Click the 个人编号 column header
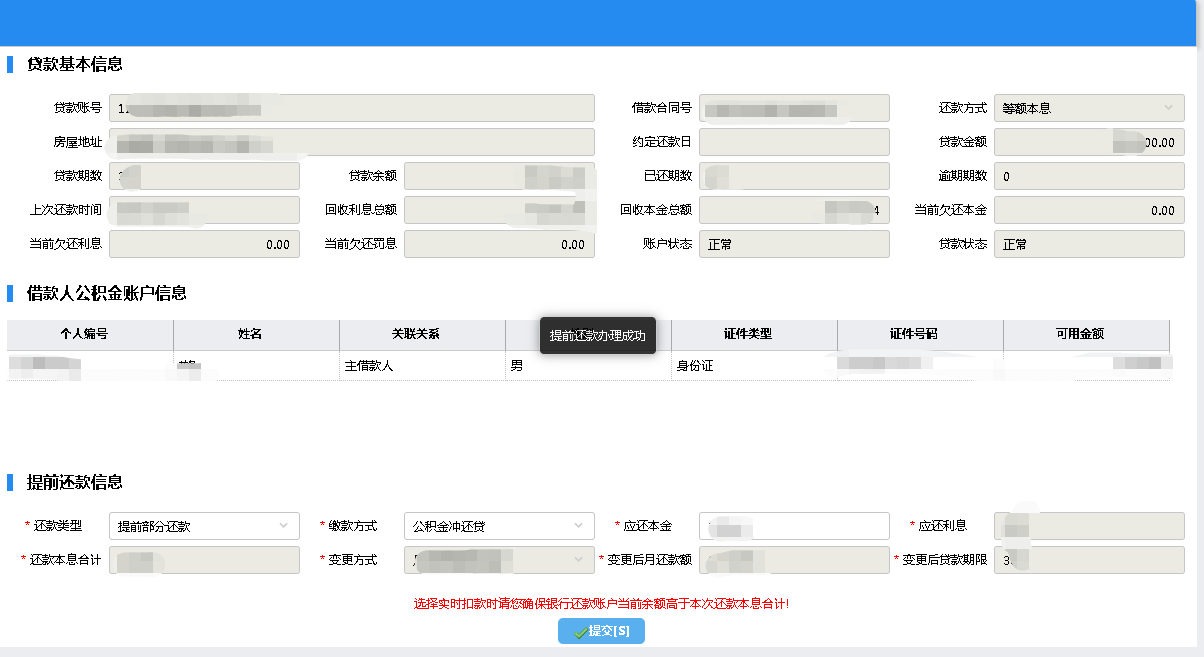The width and height of the screenshot is (1204, 657). coord(90,334)
